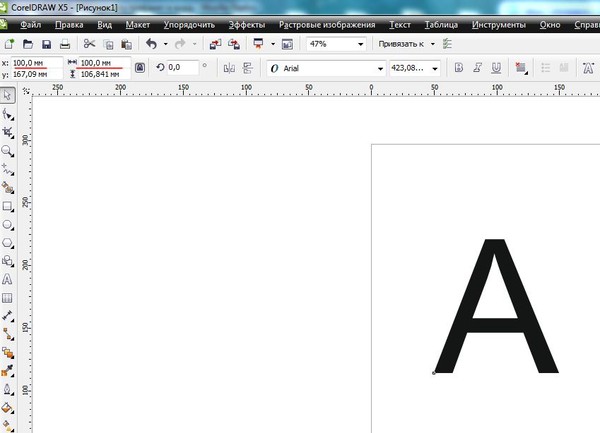The image size is (600, 433).
Task: Select the Fill tool
Action: (x=7, y=408)
